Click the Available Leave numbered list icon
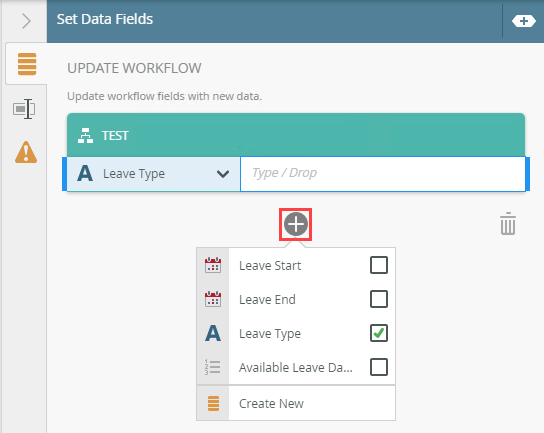This screenshot has height=433, width=544. 213,367
